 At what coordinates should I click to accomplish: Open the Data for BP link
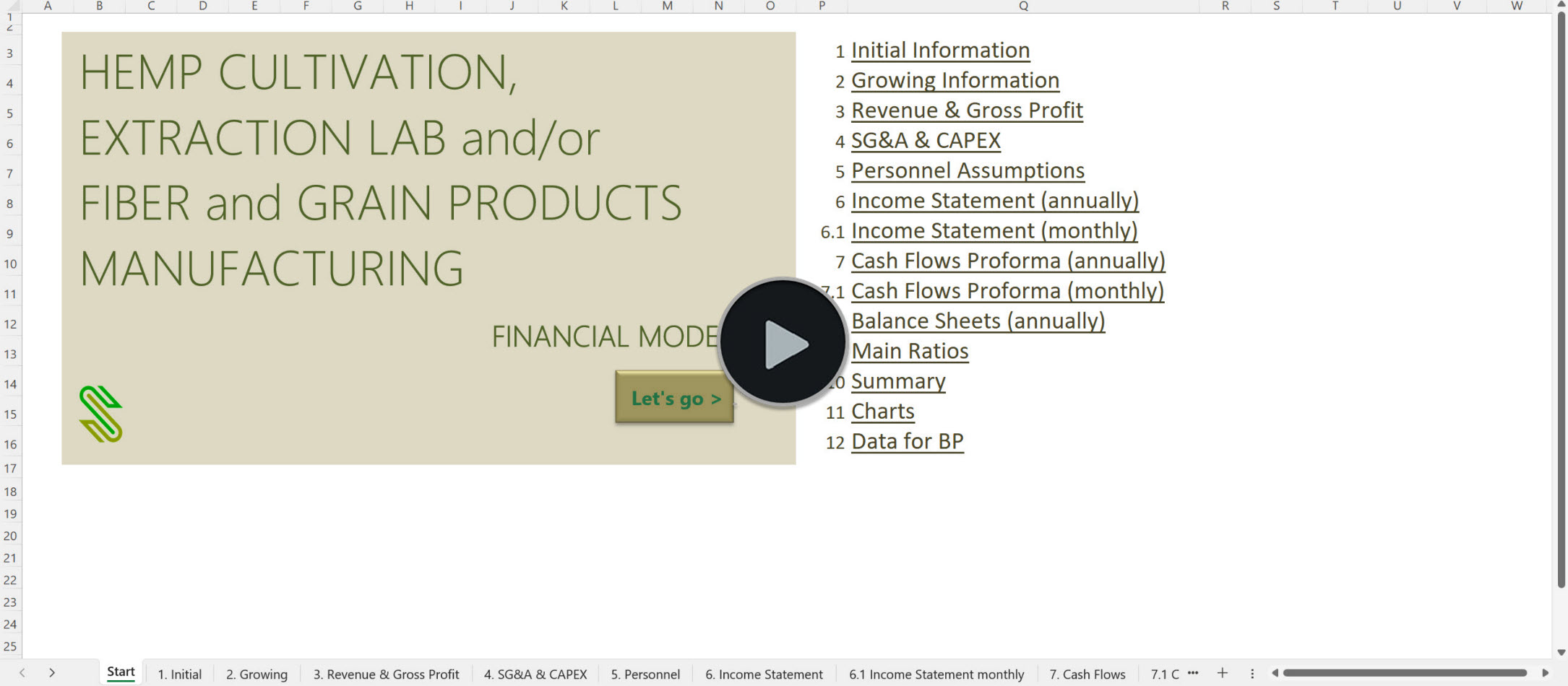coord(908,442)
